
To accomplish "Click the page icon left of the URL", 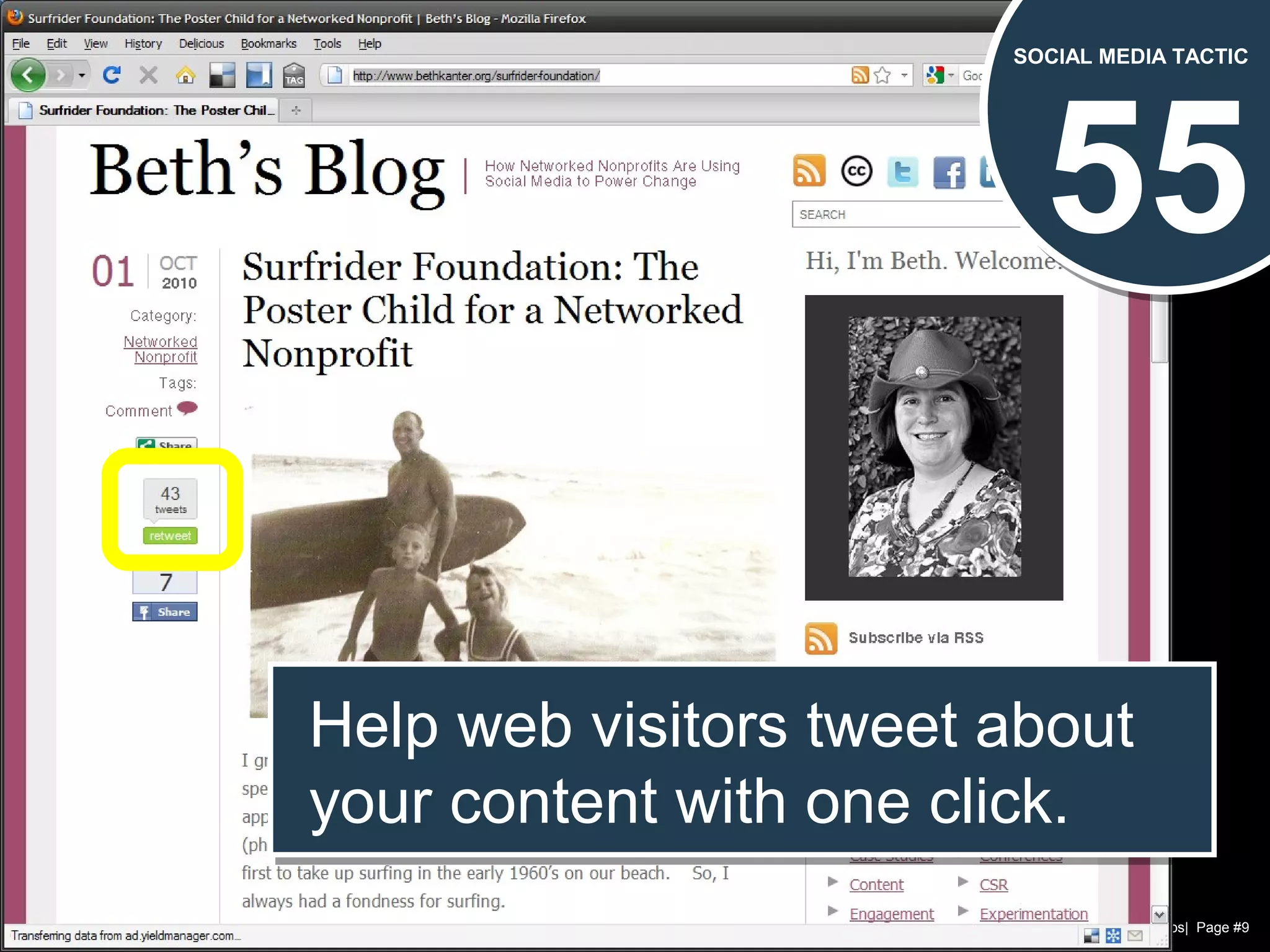I will (x=335, y=76).
